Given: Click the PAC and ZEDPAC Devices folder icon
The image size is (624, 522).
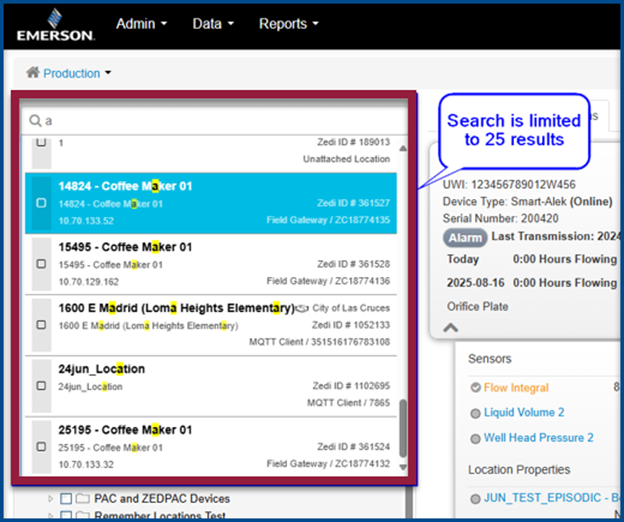Looking at the screenshot, I should (82, 498).
